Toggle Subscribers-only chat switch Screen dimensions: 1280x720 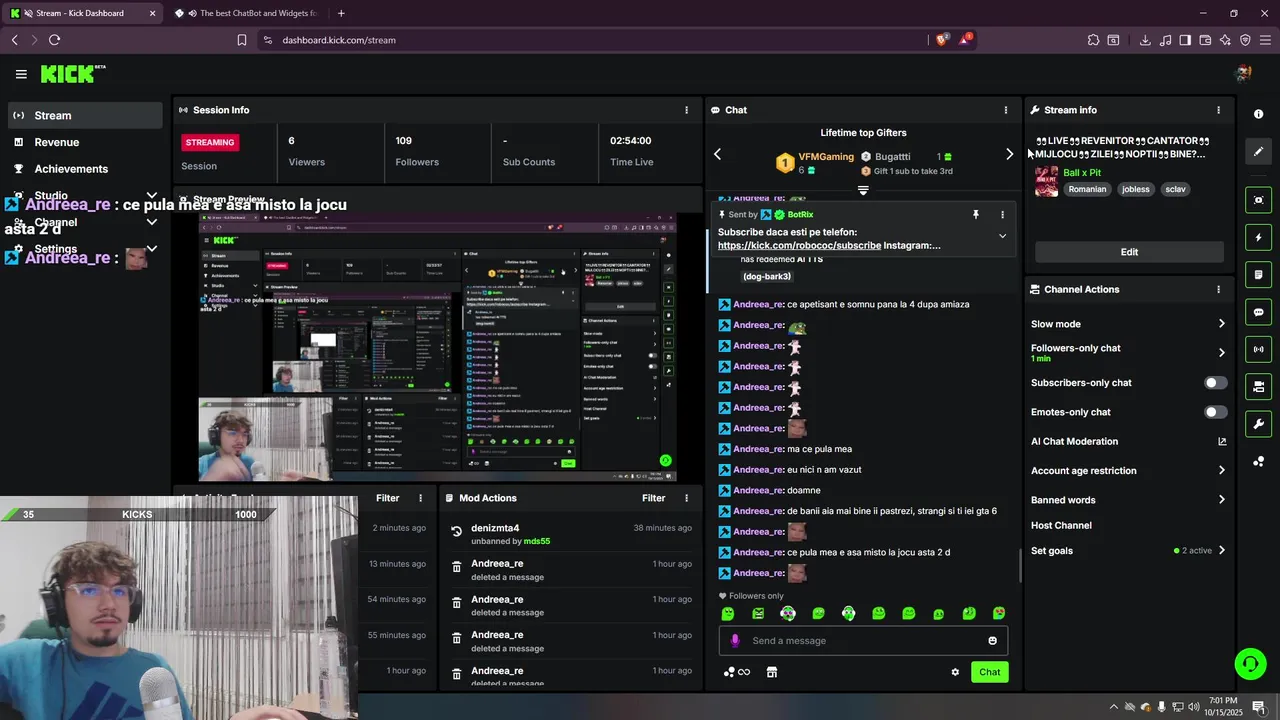[1215, 383]
